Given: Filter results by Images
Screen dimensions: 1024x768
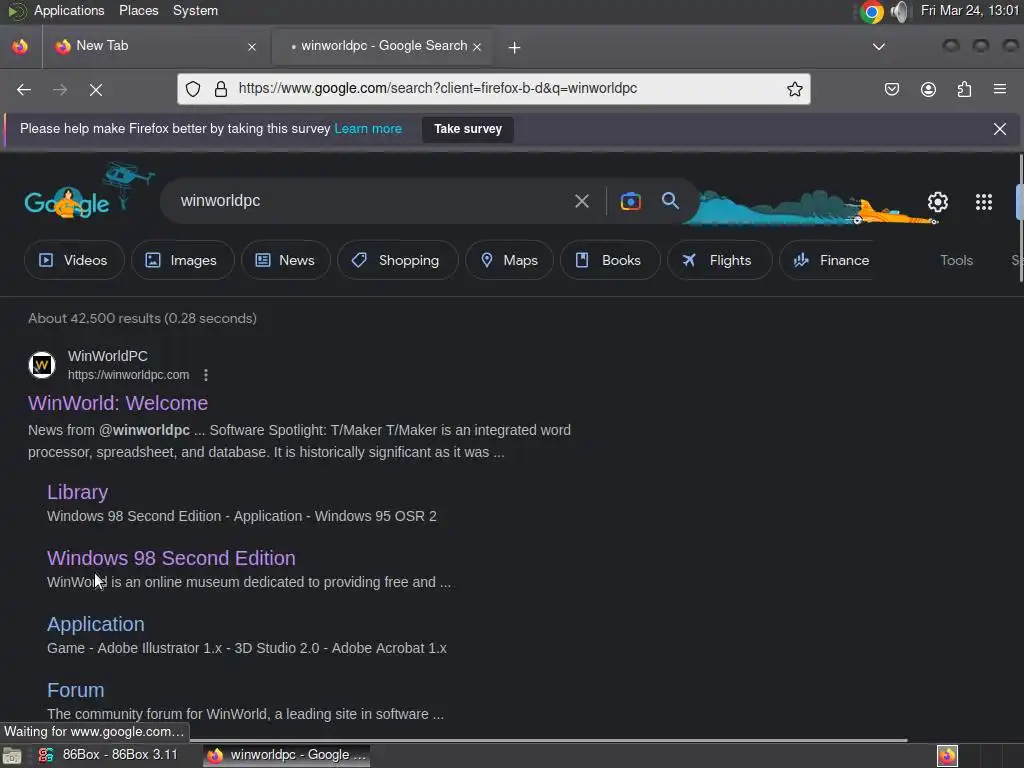Looking at the screenshot, I should tap(182, 260).
